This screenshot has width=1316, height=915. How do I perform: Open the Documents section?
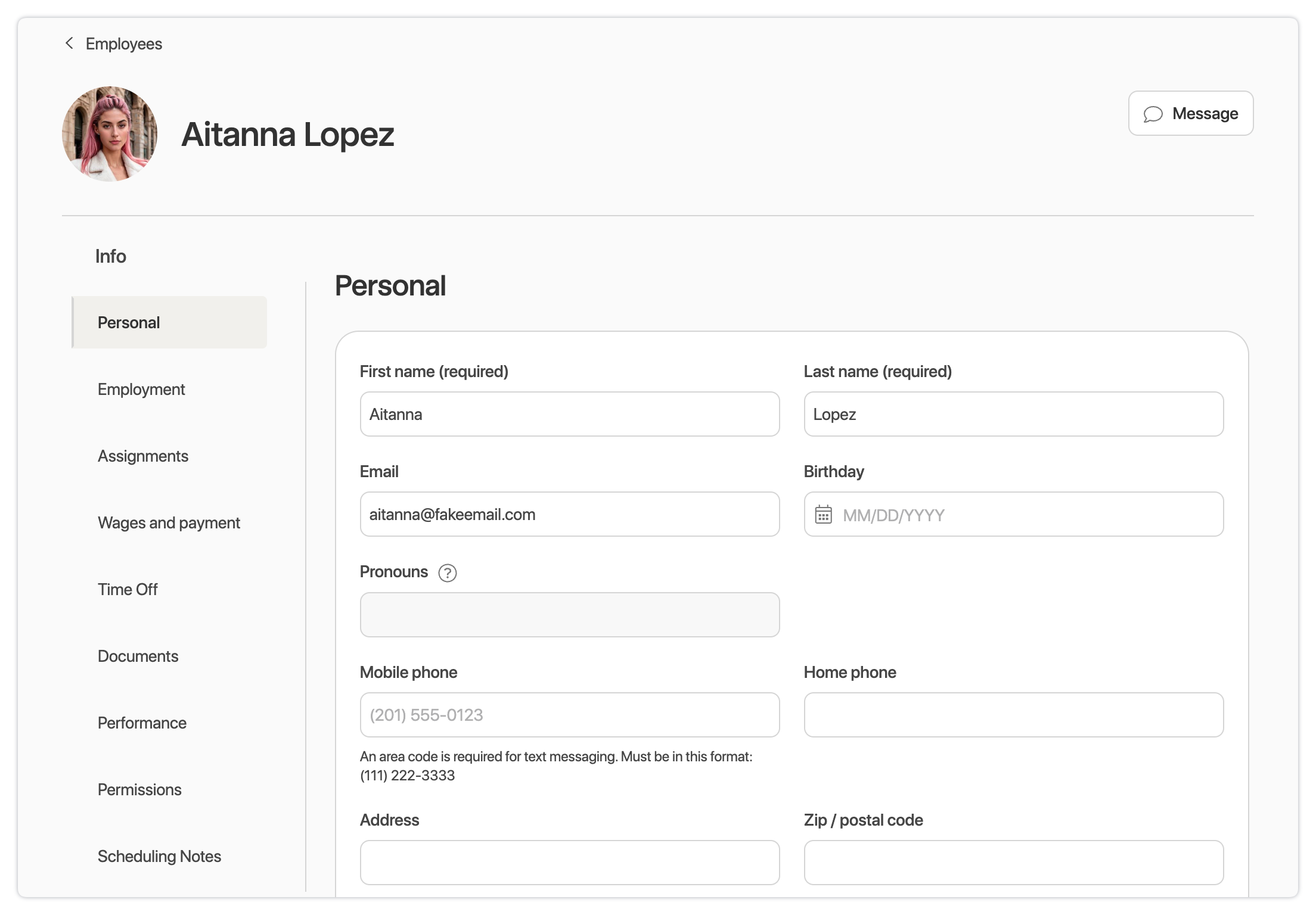(x=138, y=656)
